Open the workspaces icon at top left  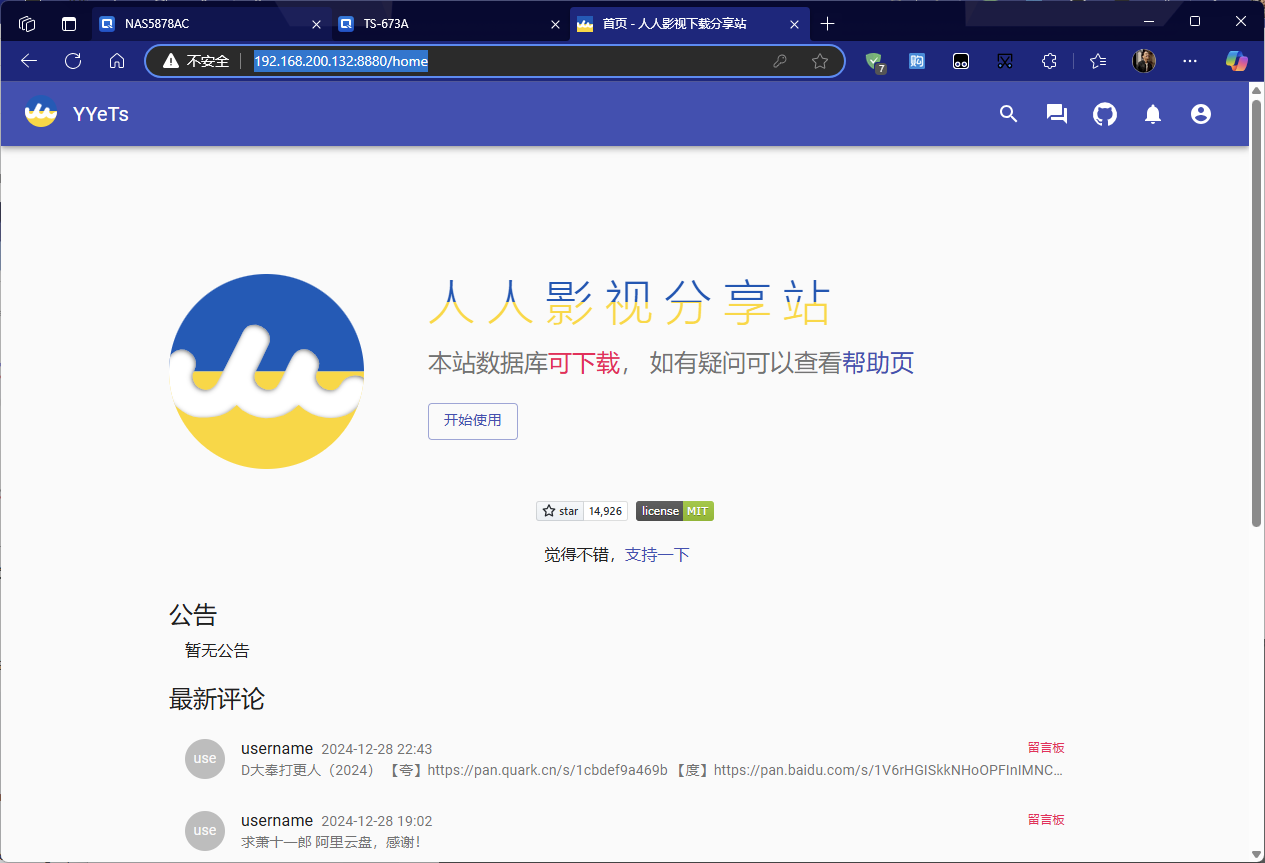coord(26,23)
